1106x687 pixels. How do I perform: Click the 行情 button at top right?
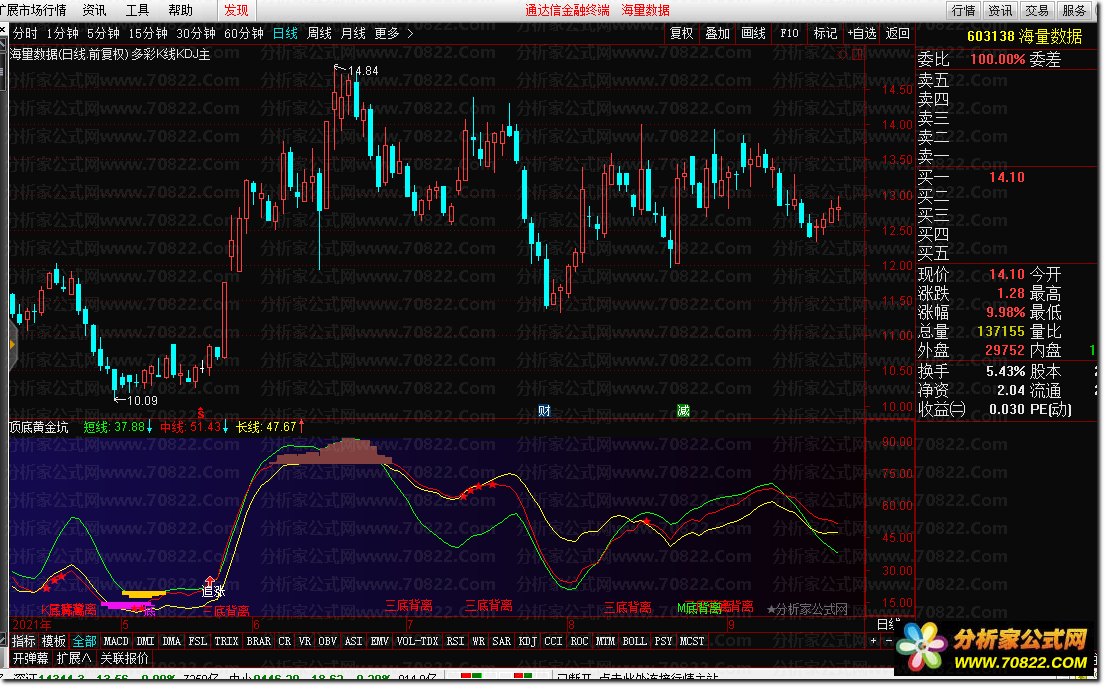[963, 10]
